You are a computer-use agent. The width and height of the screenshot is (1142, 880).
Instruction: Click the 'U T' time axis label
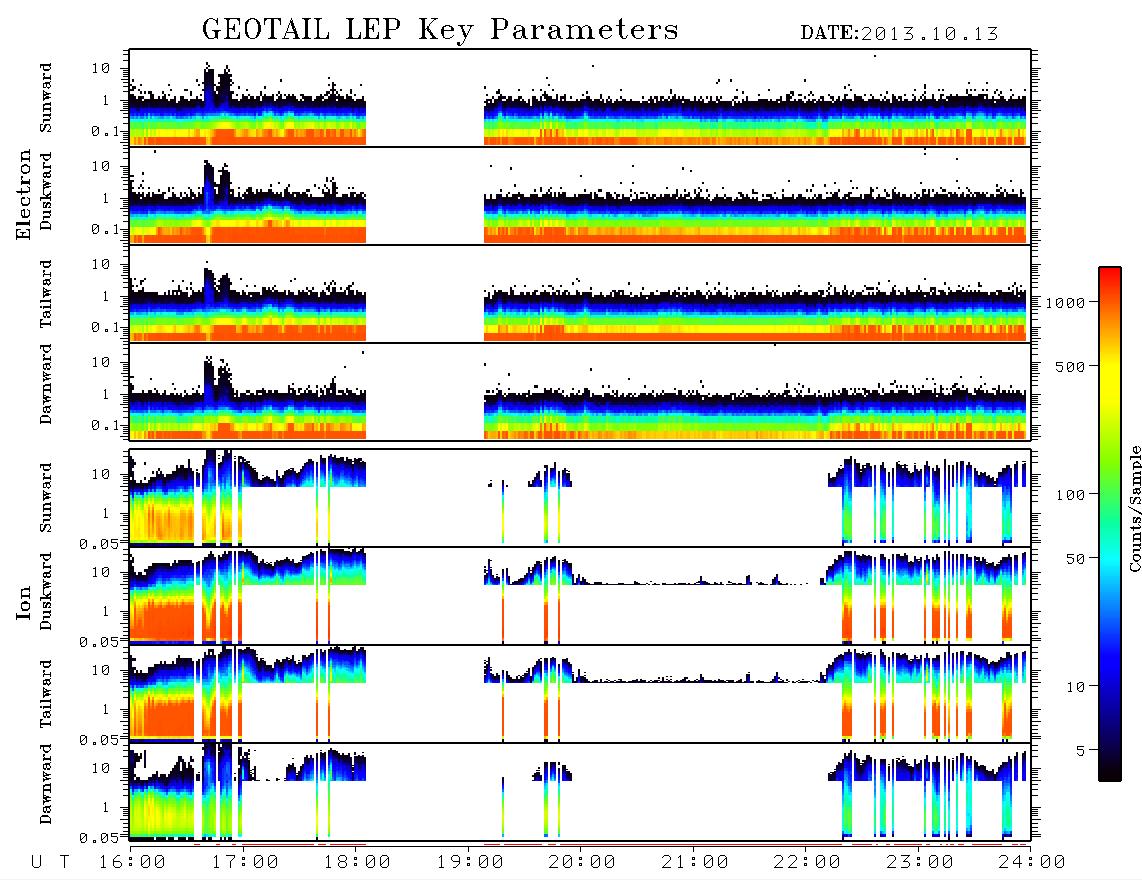pos(50,863)
